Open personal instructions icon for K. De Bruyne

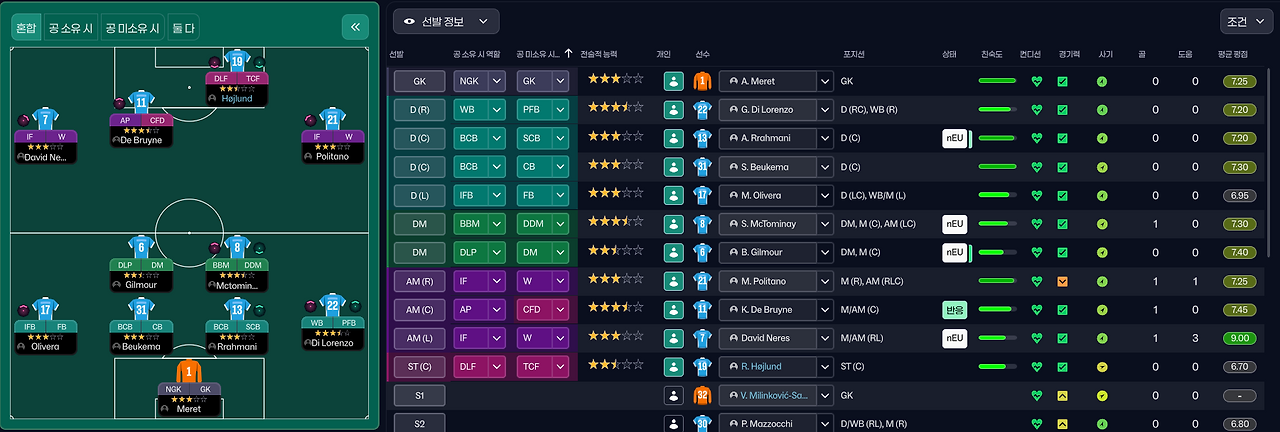coord(673,310)
